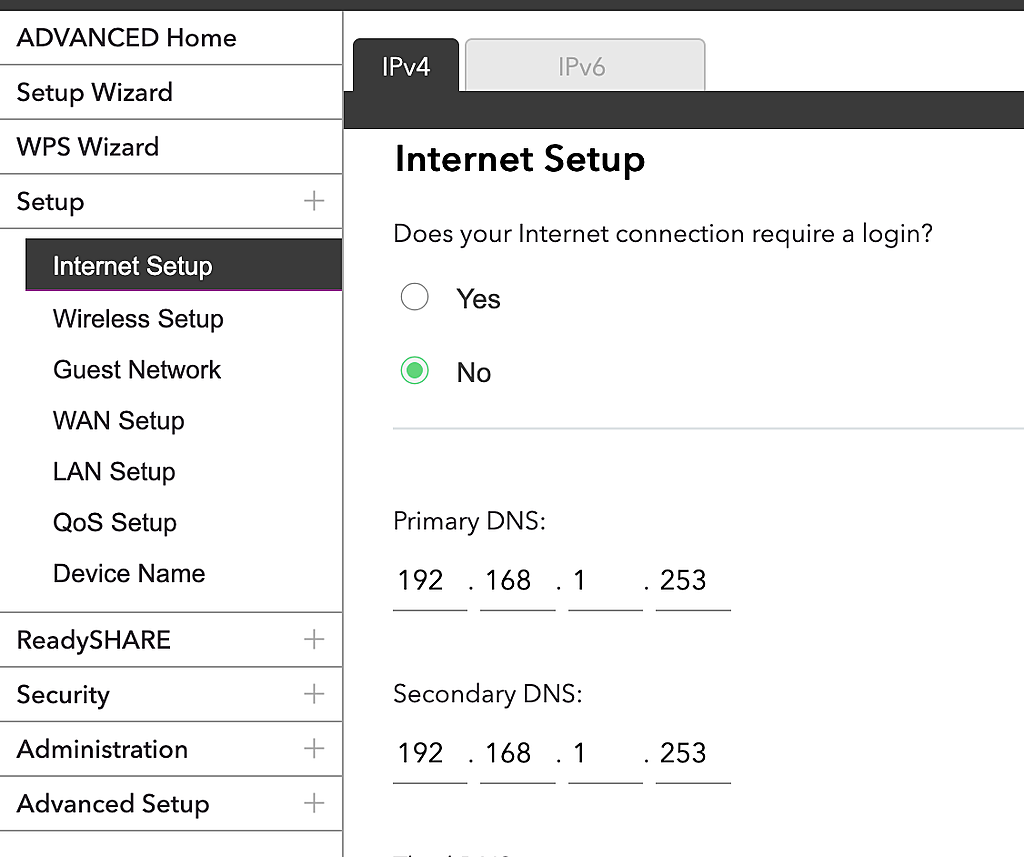Expand the Setup section plus icon
Screen dimensions: 1024x857
click(314, 201)
